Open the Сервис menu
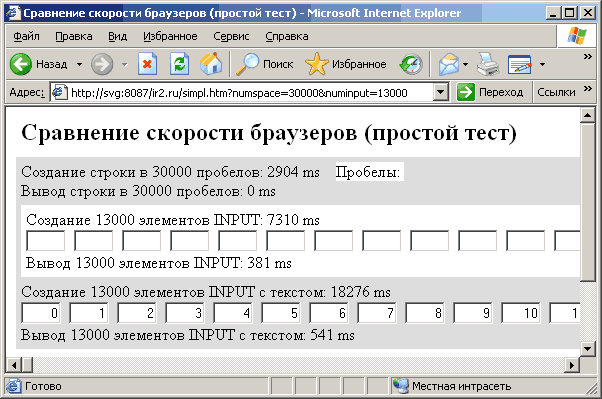 point(231,36)
